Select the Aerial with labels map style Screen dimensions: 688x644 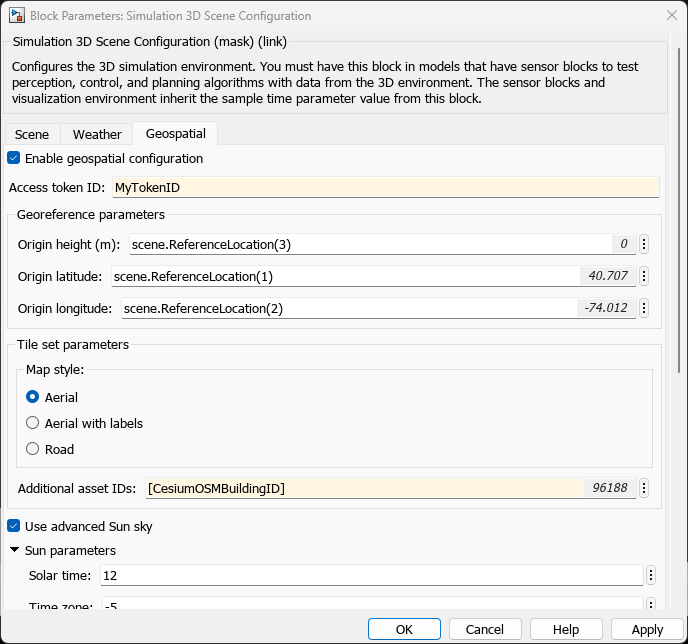(33, 423)
